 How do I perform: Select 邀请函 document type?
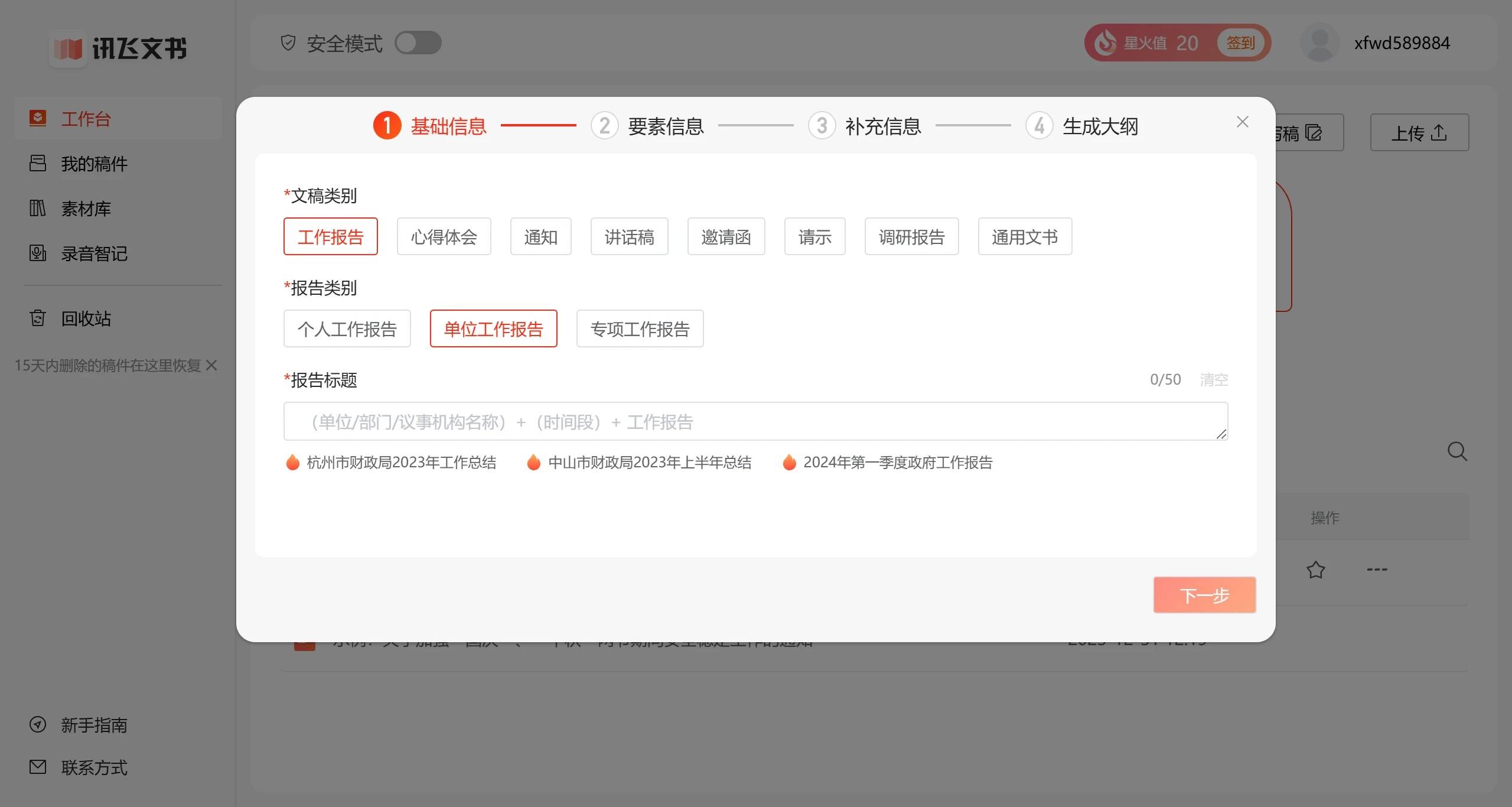[726, 236]
